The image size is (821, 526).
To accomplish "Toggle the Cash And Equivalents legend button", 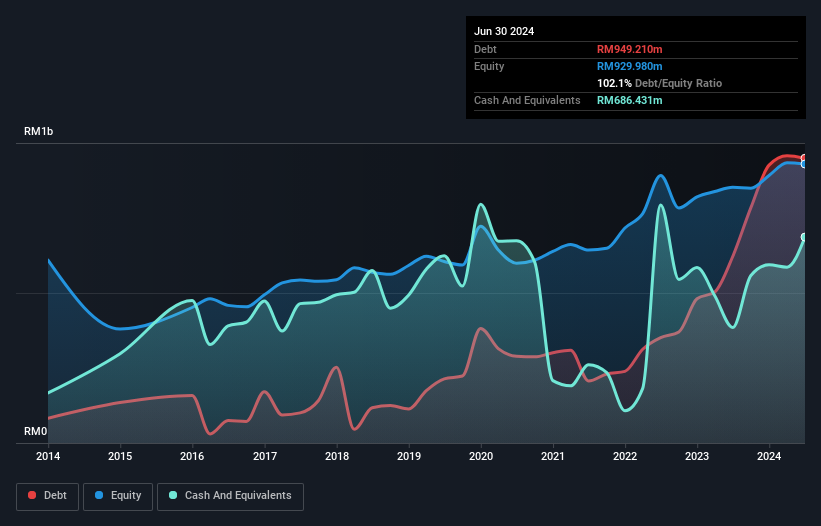I will point(230,496).
